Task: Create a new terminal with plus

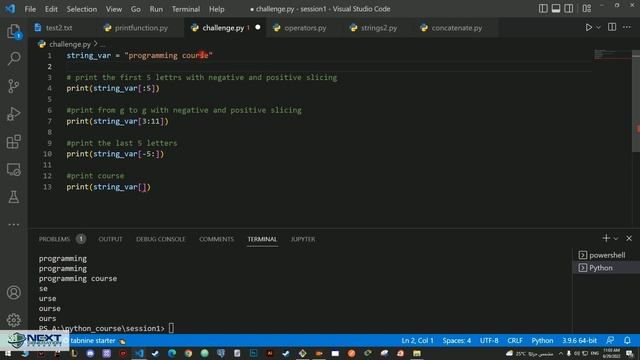Action: pyautogui.click(x=606, y=238)
